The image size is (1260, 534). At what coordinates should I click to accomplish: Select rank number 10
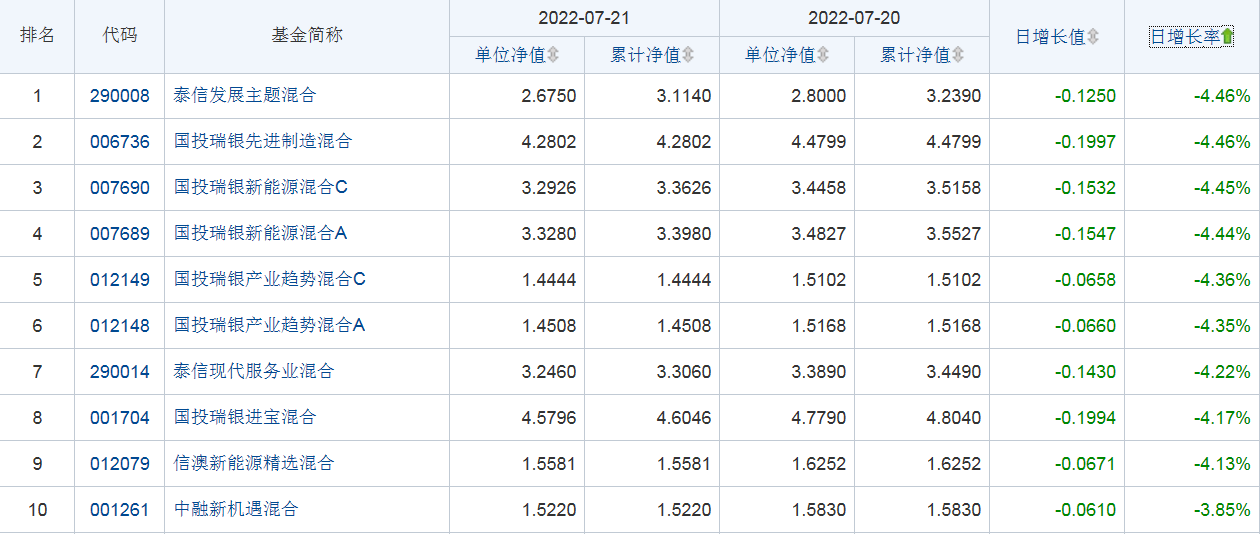click(x=37, y=510)
